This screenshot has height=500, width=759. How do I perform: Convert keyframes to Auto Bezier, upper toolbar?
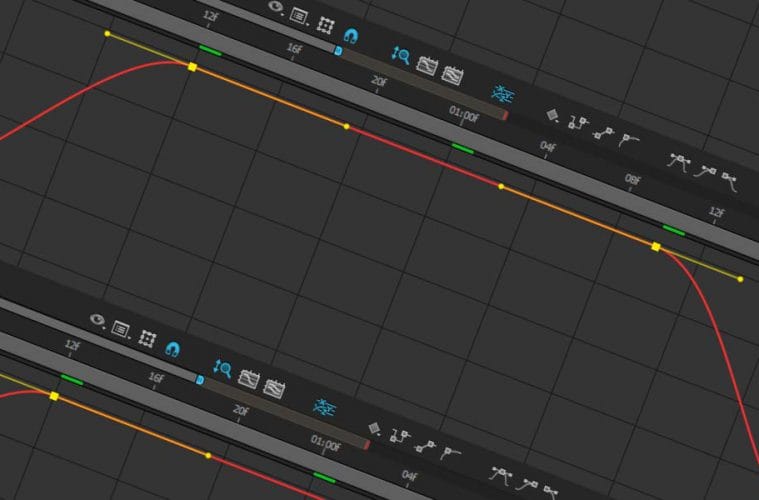pyautogui.click(x=626, y=140)
